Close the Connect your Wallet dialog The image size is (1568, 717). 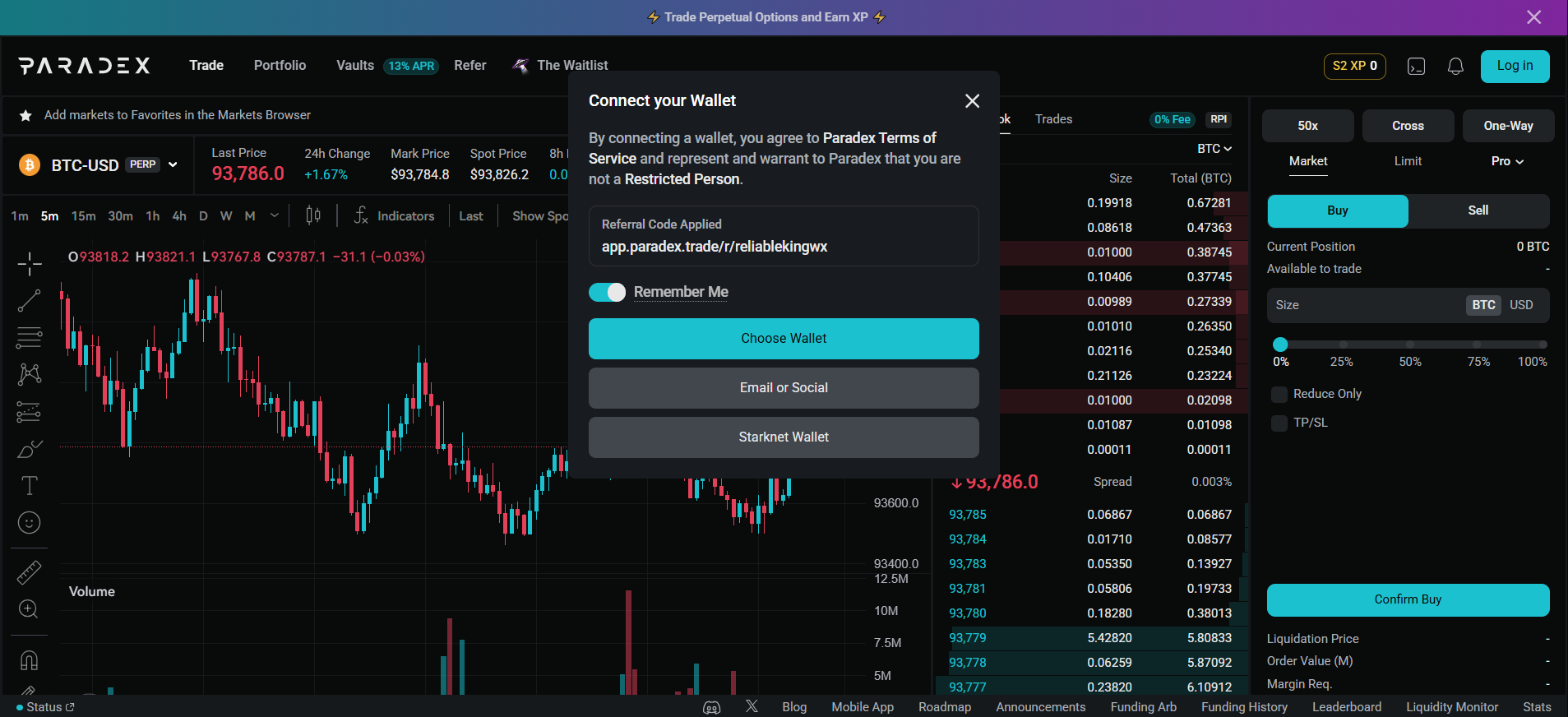click(972, 100)
